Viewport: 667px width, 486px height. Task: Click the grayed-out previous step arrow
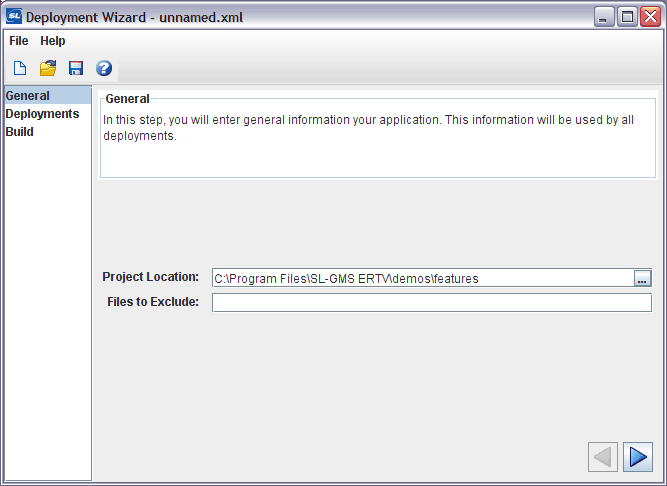tap(603, 457)
